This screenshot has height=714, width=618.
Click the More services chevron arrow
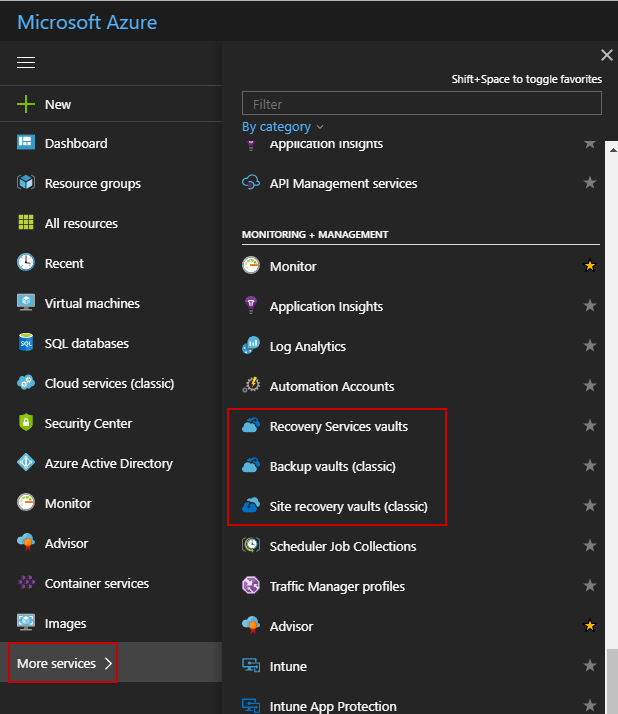point(108,663)
